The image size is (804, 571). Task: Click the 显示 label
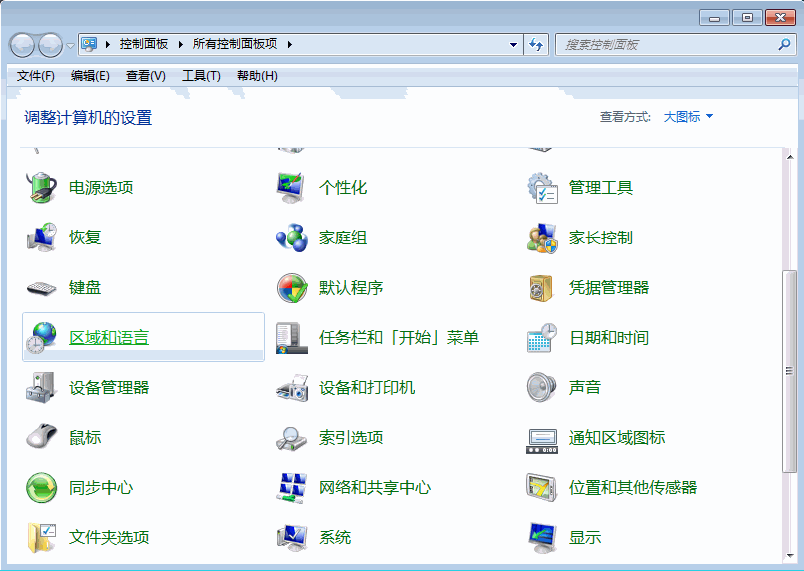click(x=585, y=537)
